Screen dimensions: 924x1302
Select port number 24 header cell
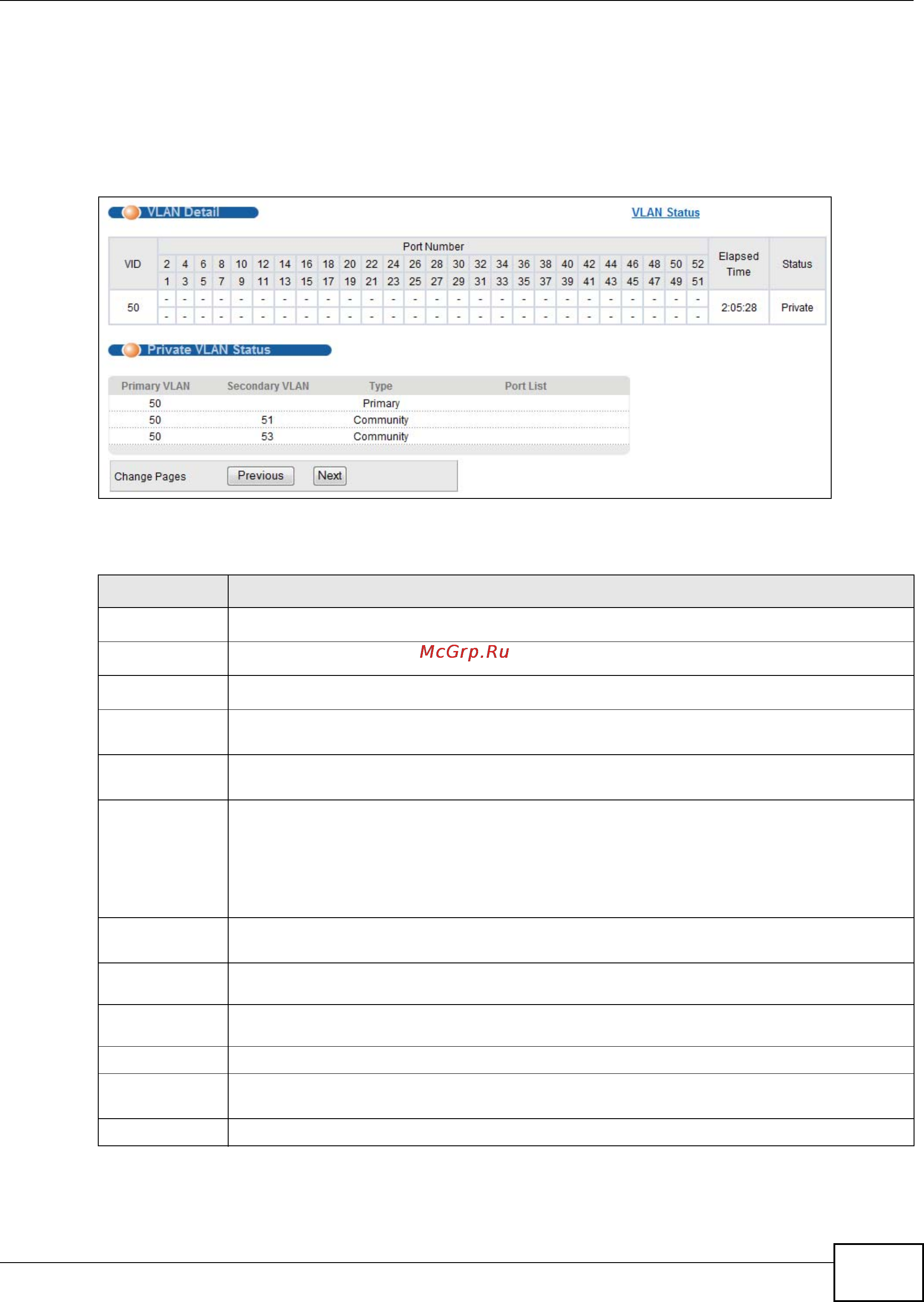393,264
